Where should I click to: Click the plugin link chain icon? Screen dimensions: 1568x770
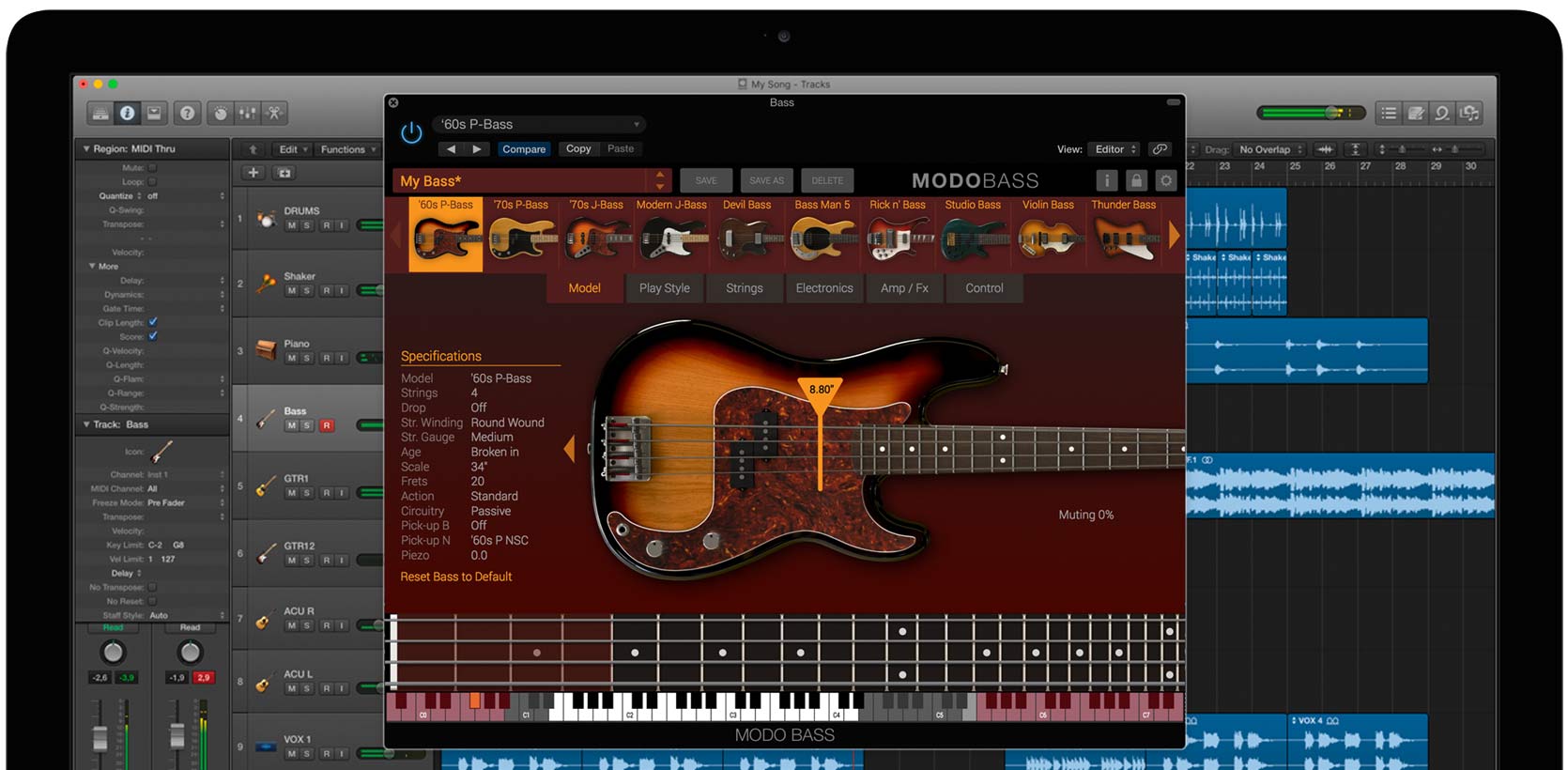point(1161,149)
